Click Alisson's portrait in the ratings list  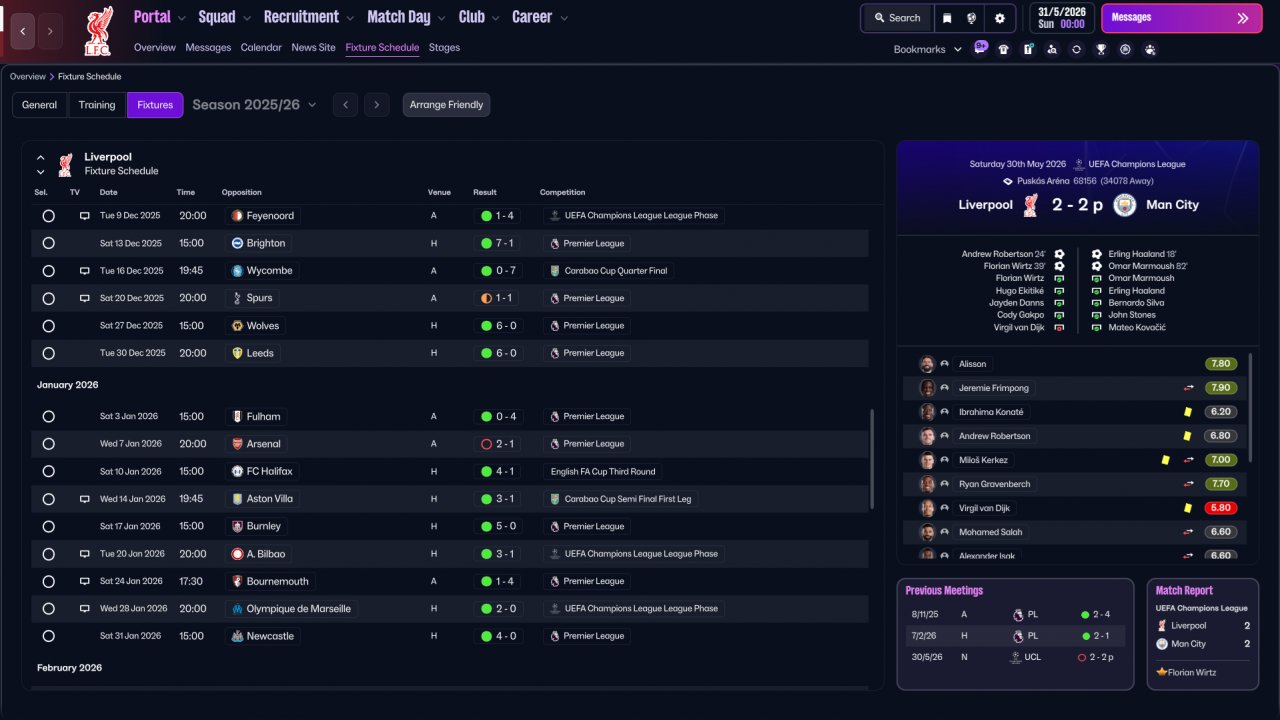[x=927, y=364]
